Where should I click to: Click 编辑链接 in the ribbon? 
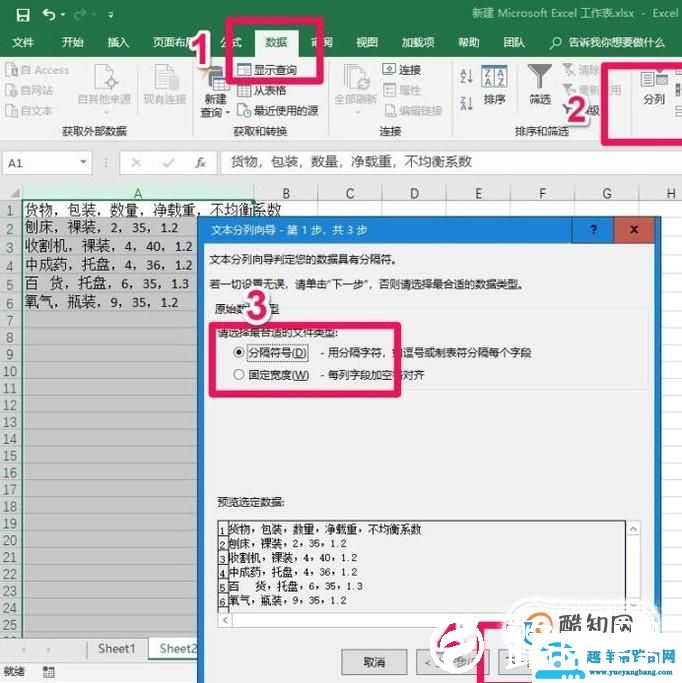pos(413,111)
